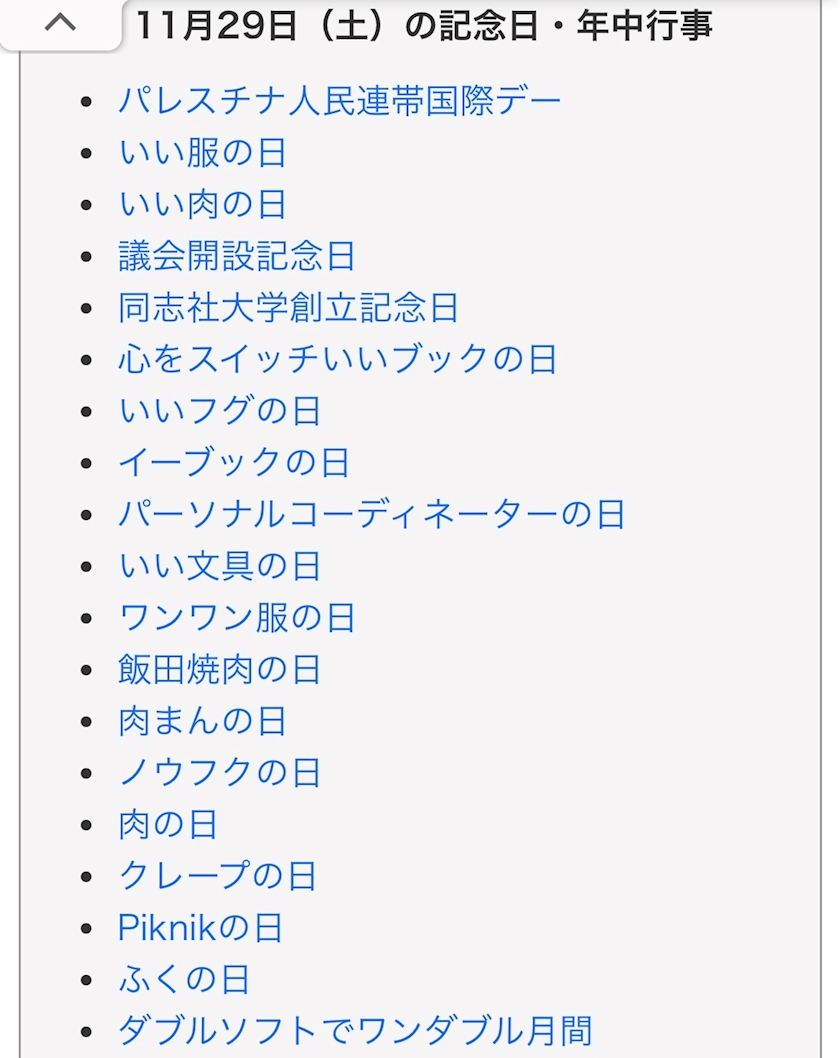Screen dimensions: 840x1058
Task: Open the ふくの日 link
Action: pos(184,980)
